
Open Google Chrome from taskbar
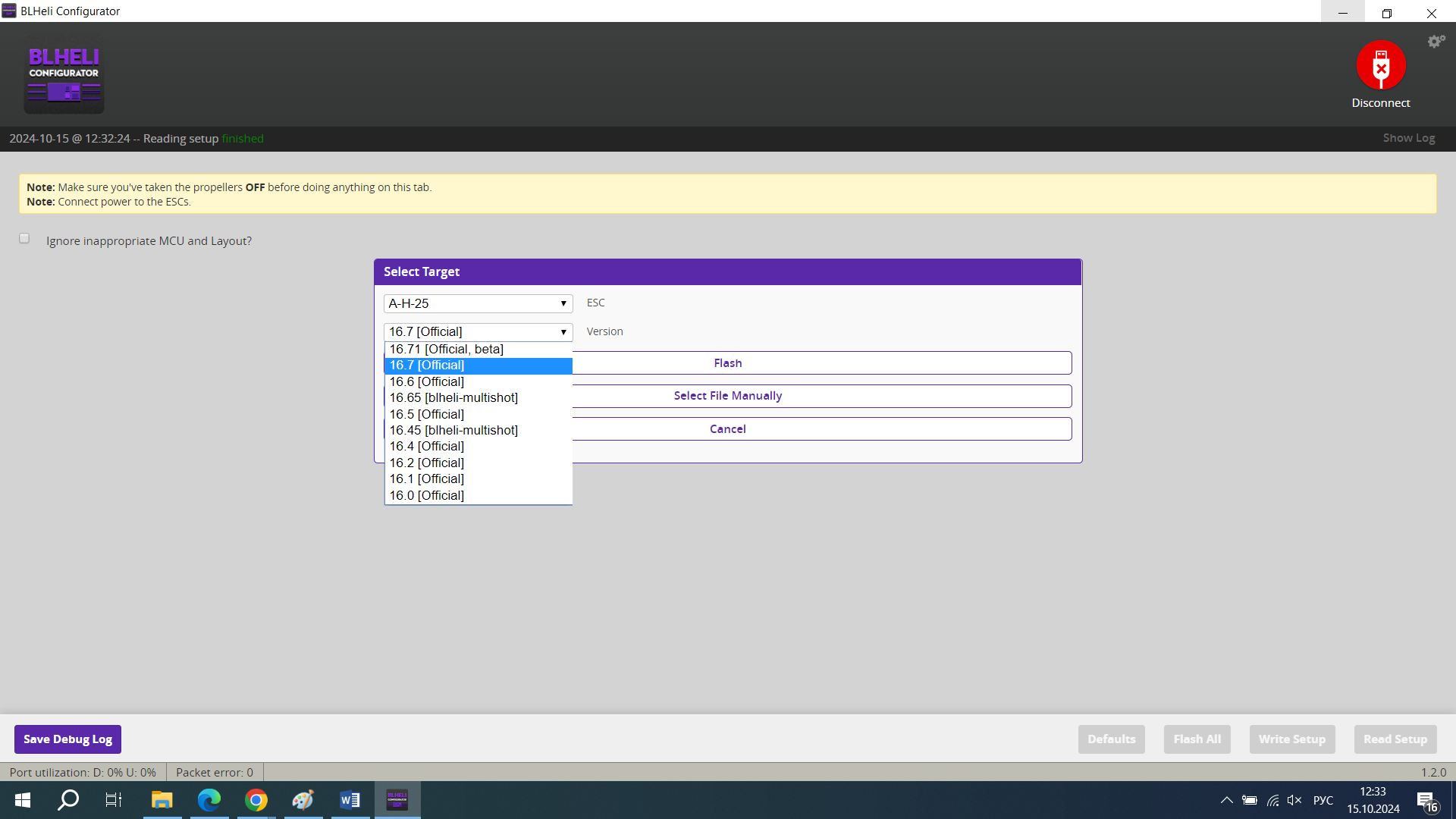256,800
